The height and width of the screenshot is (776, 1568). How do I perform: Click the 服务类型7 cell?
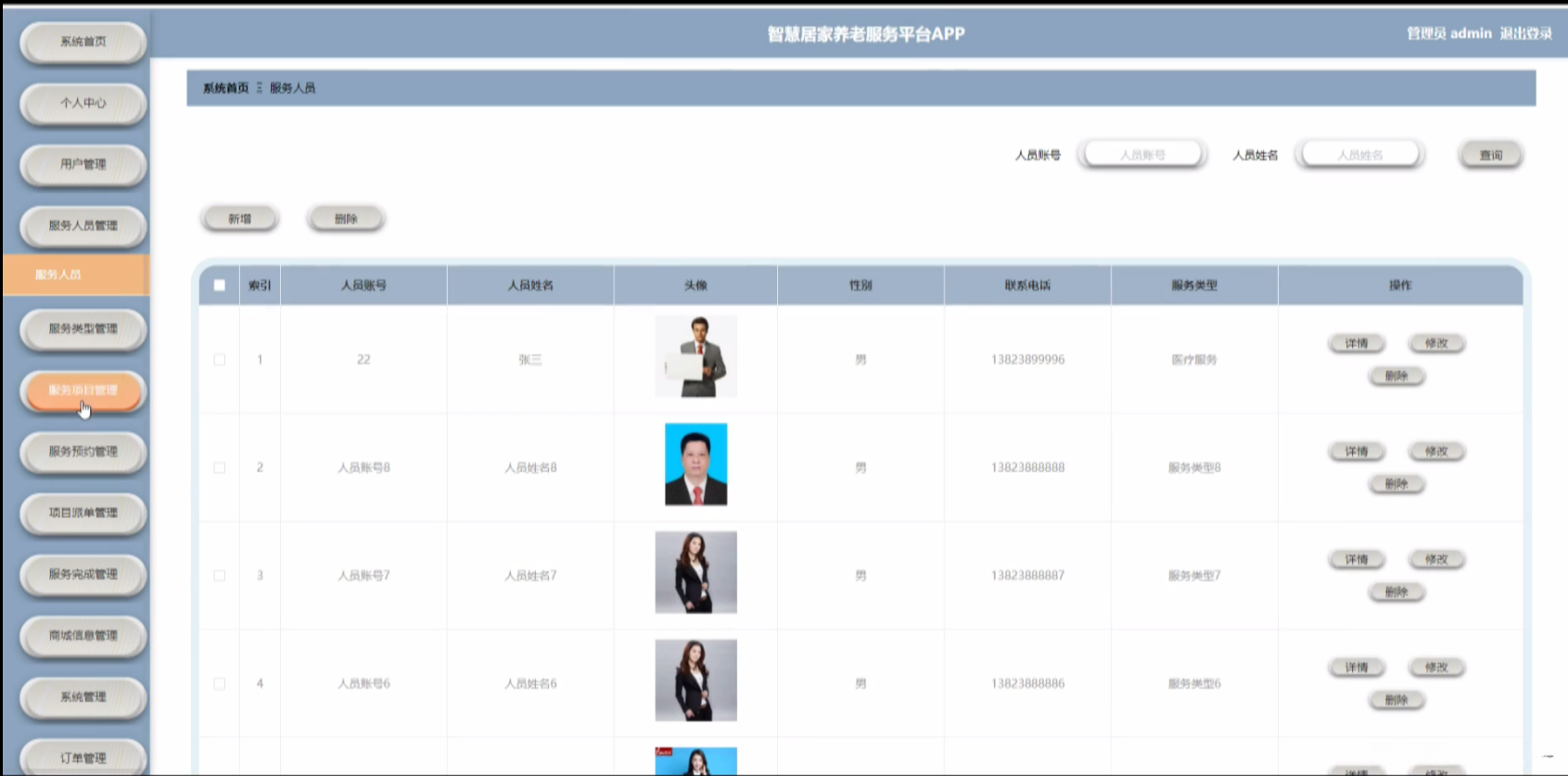[1194, 576]
